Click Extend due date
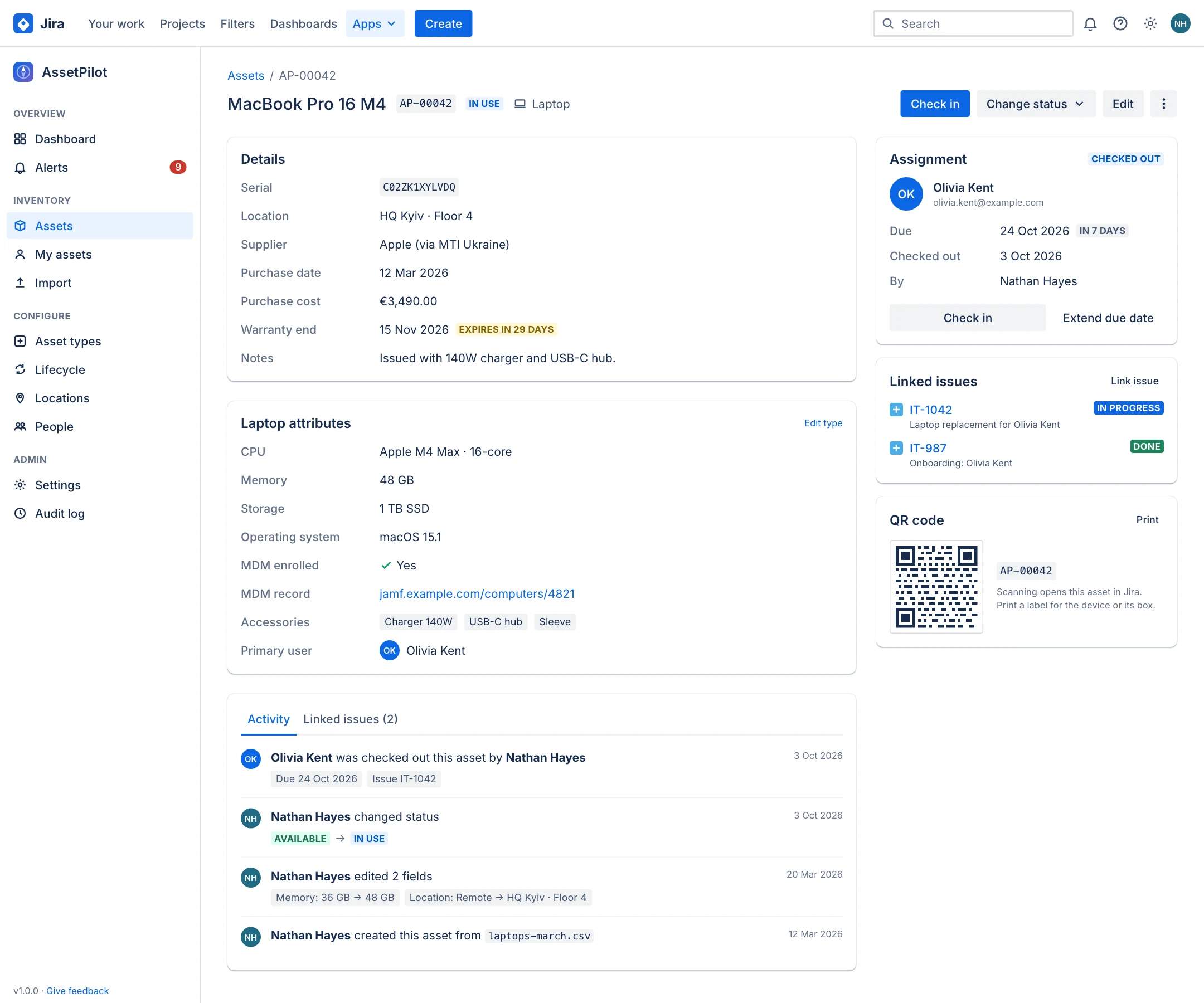Viewport: 1204px width, 1003px height. [x=1108, y=318]
